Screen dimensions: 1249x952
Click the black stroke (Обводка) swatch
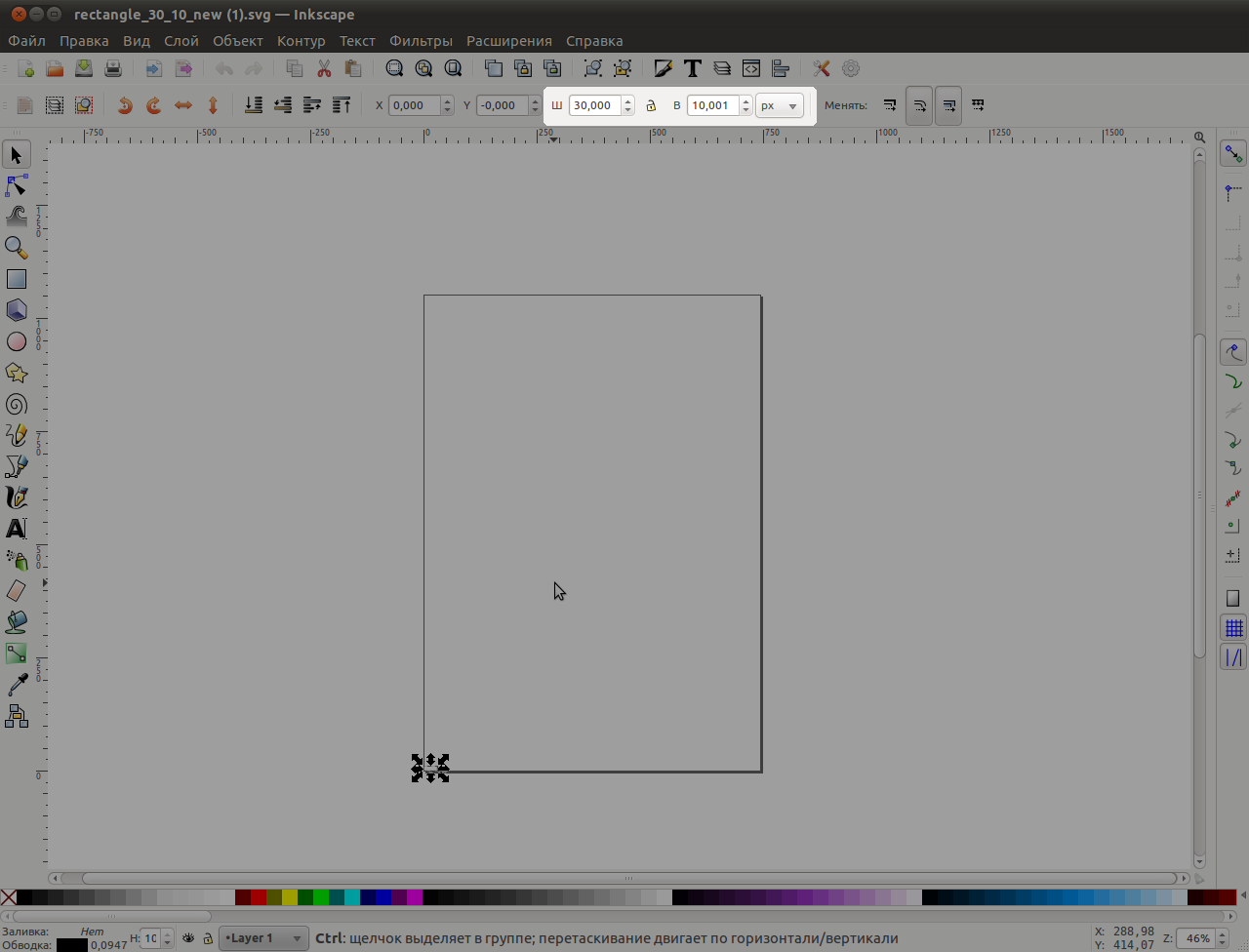coord(72,945)
